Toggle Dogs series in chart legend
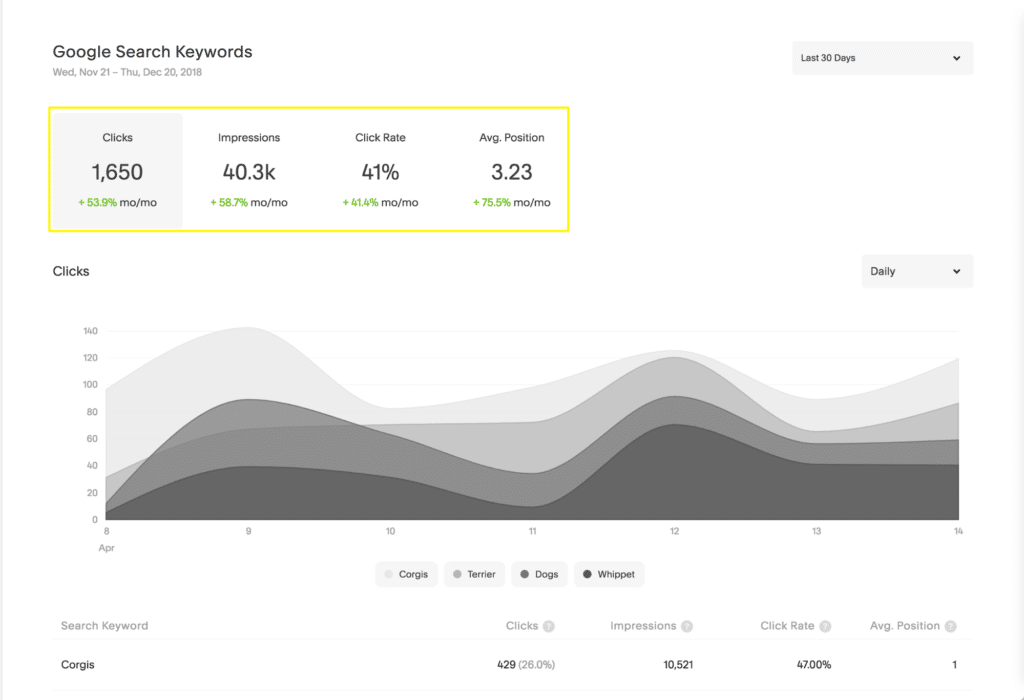Viewport: 1024px width, 700px height. click(x=540, y=575)
